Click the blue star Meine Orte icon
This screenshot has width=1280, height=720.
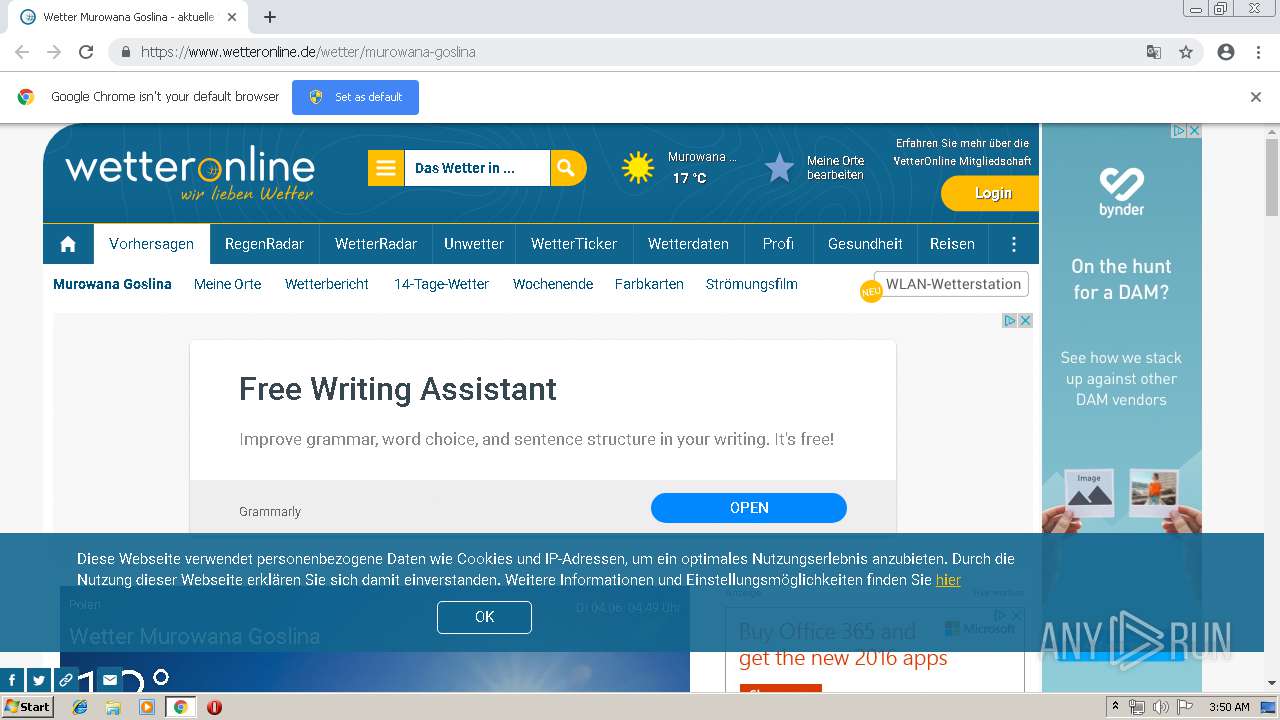click(x=779, y=168)
